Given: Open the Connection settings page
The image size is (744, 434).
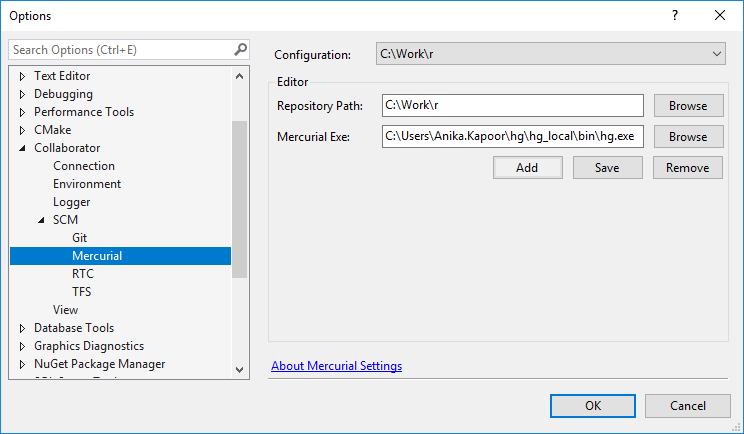Looking at the screenshot, I should (84, 166).
